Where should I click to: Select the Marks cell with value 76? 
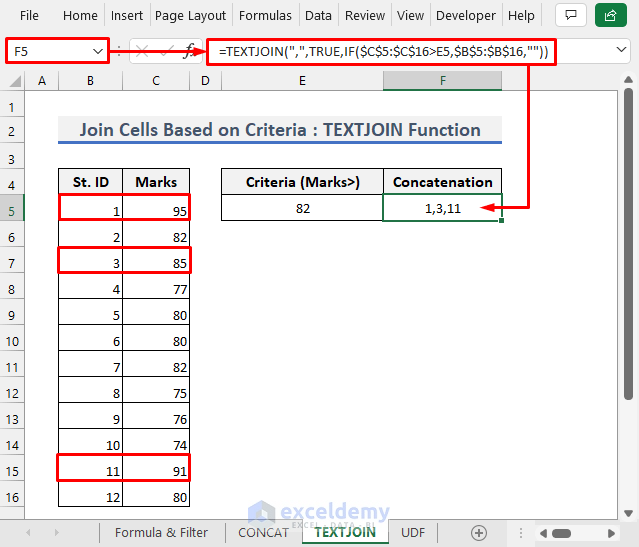[x=156, y=416]
